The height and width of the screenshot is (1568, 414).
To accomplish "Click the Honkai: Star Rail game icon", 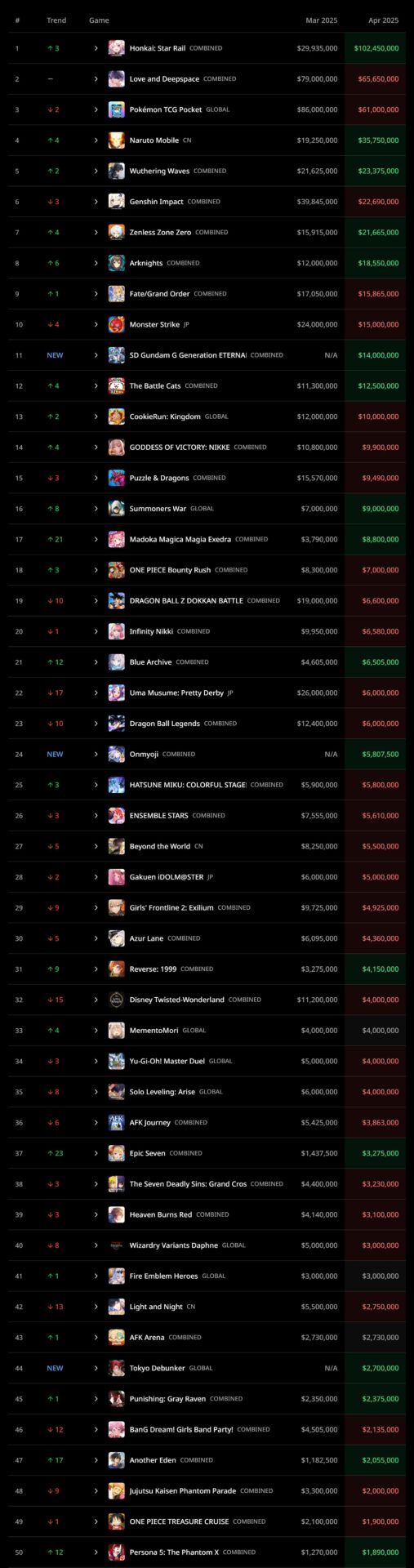I will [117, 48].
